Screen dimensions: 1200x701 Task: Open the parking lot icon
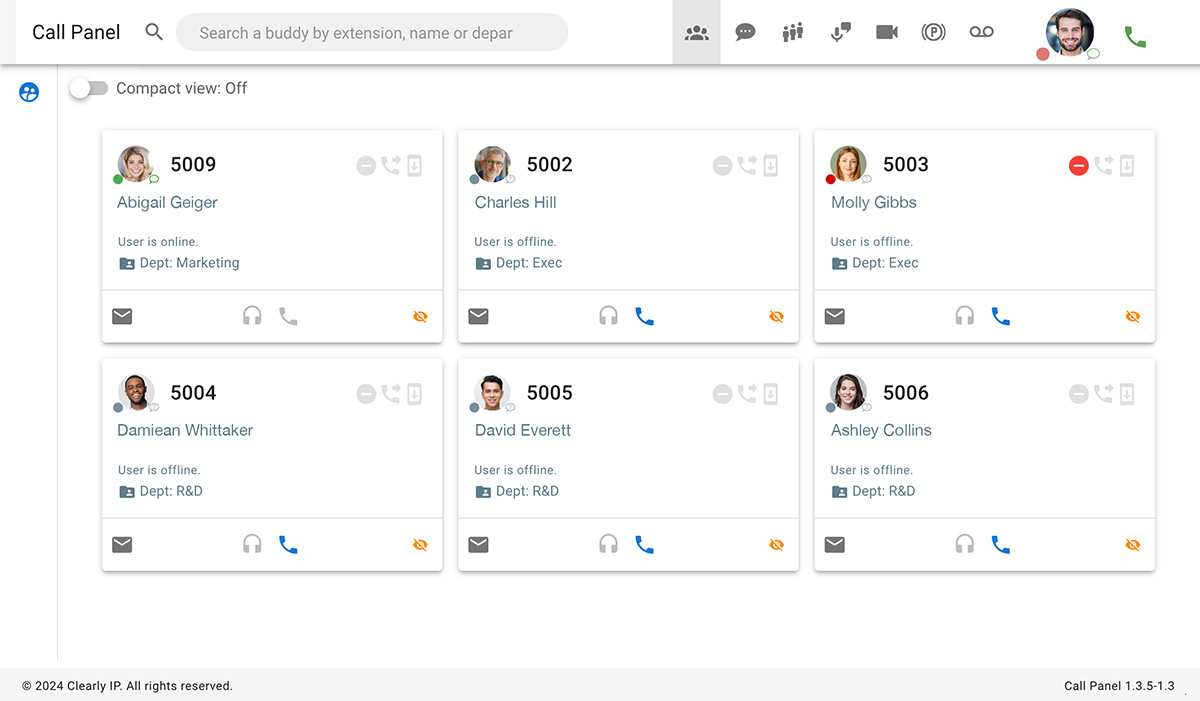[933, 32]
